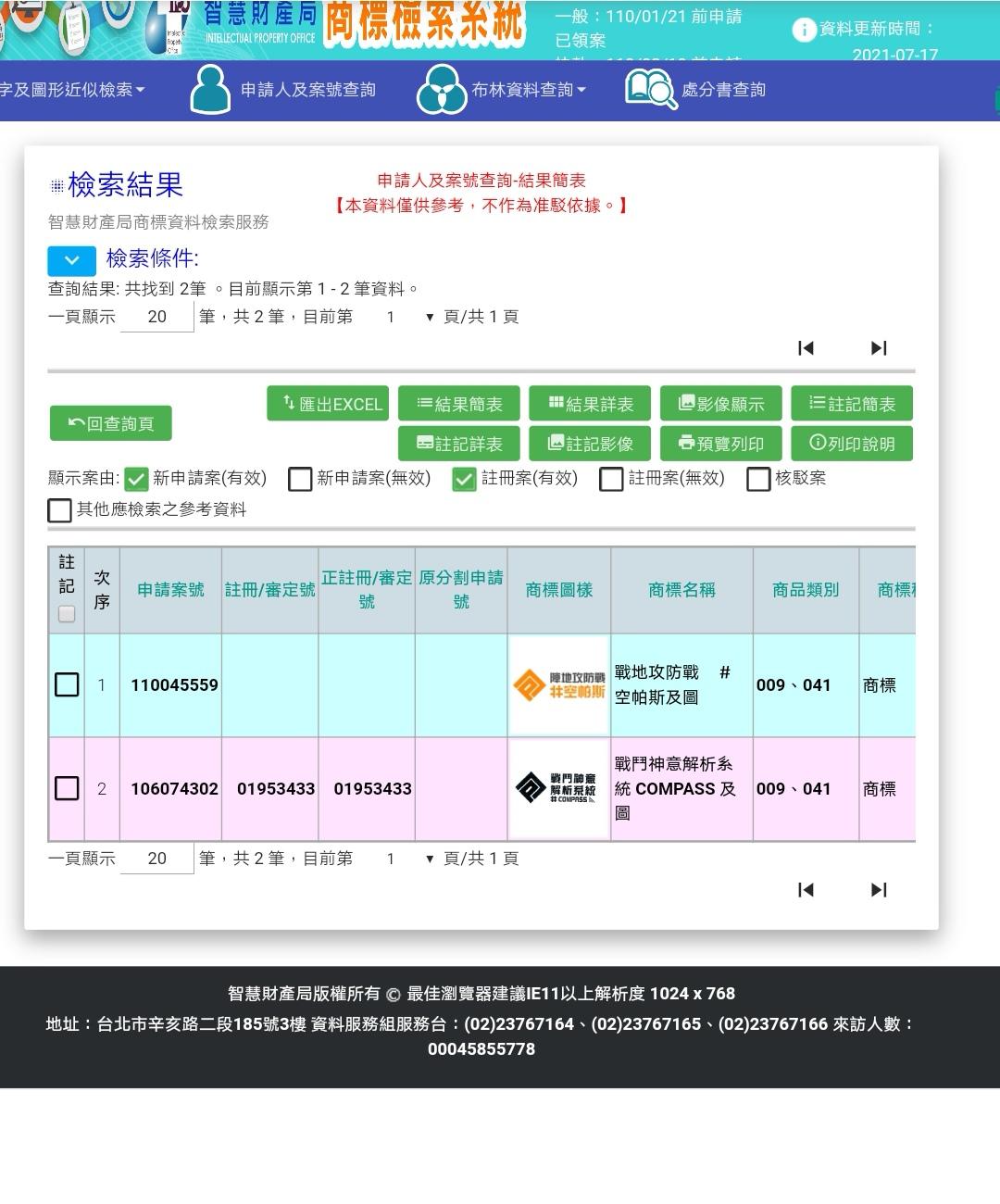This screenshot has width=1000, height=1204.
Task: Check 註冊案(無效) filter
Action: [611, 479]
